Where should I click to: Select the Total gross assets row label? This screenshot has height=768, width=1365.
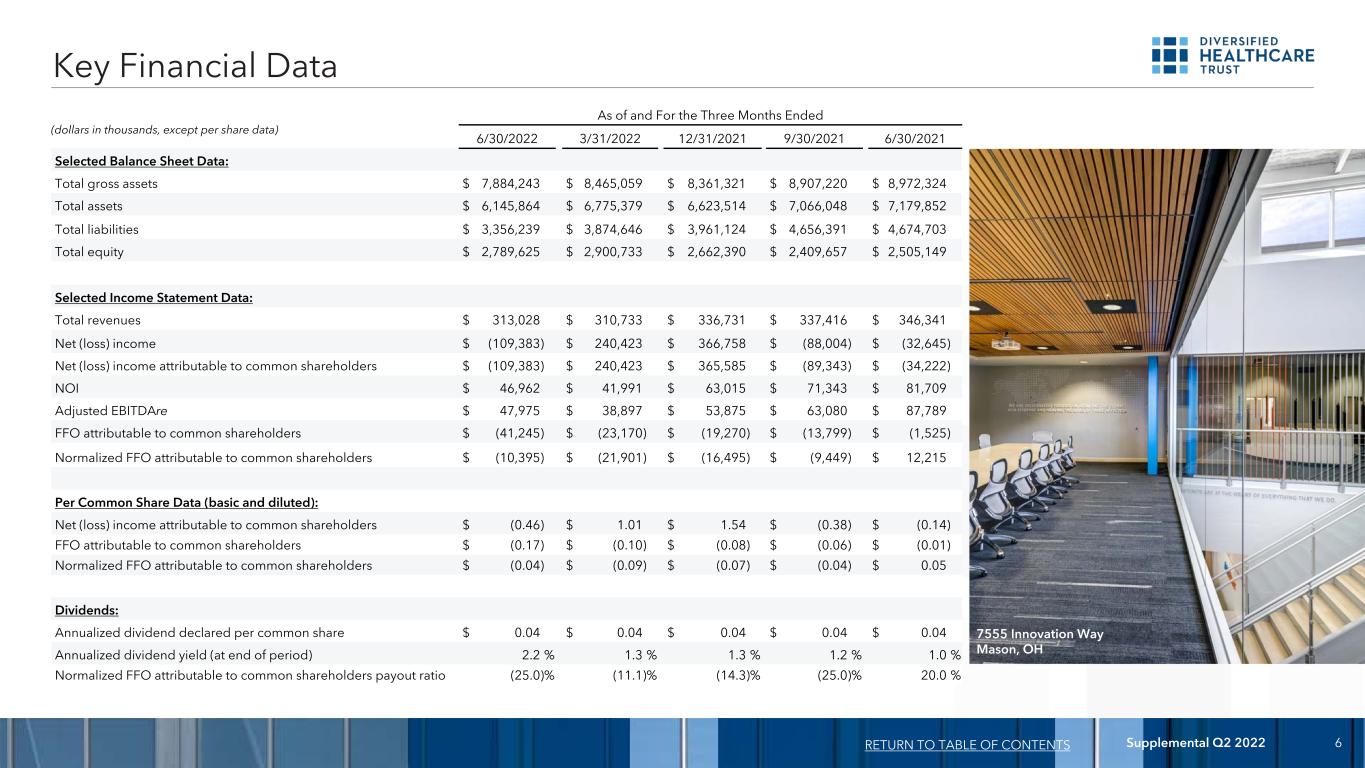pyautogui.click(x=106, y=184)
